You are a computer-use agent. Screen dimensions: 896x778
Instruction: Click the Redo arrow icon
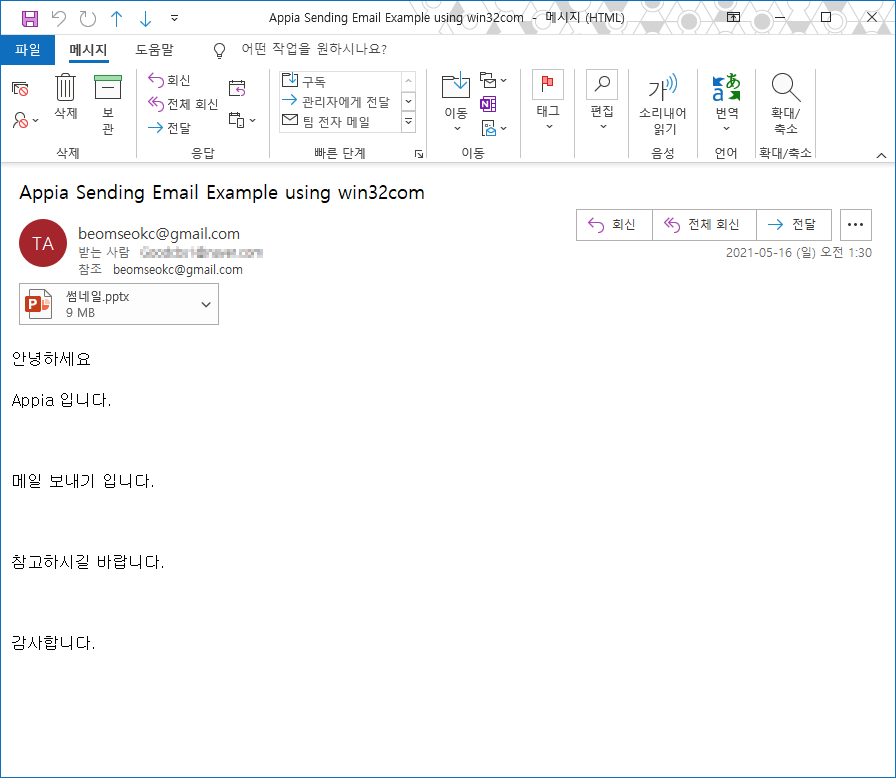pos(88,19)
